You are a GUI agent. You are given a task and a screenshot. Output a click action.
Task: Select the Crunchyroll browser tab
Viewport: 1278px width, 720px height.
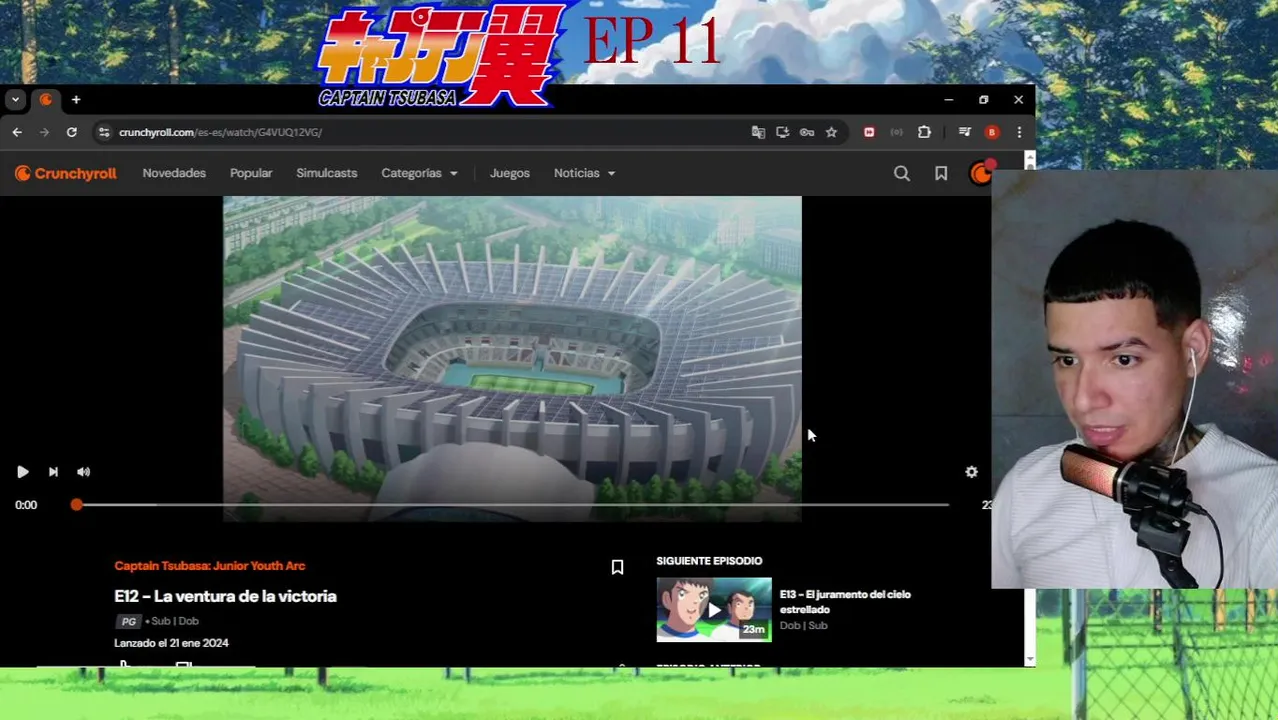coord(45,100)
